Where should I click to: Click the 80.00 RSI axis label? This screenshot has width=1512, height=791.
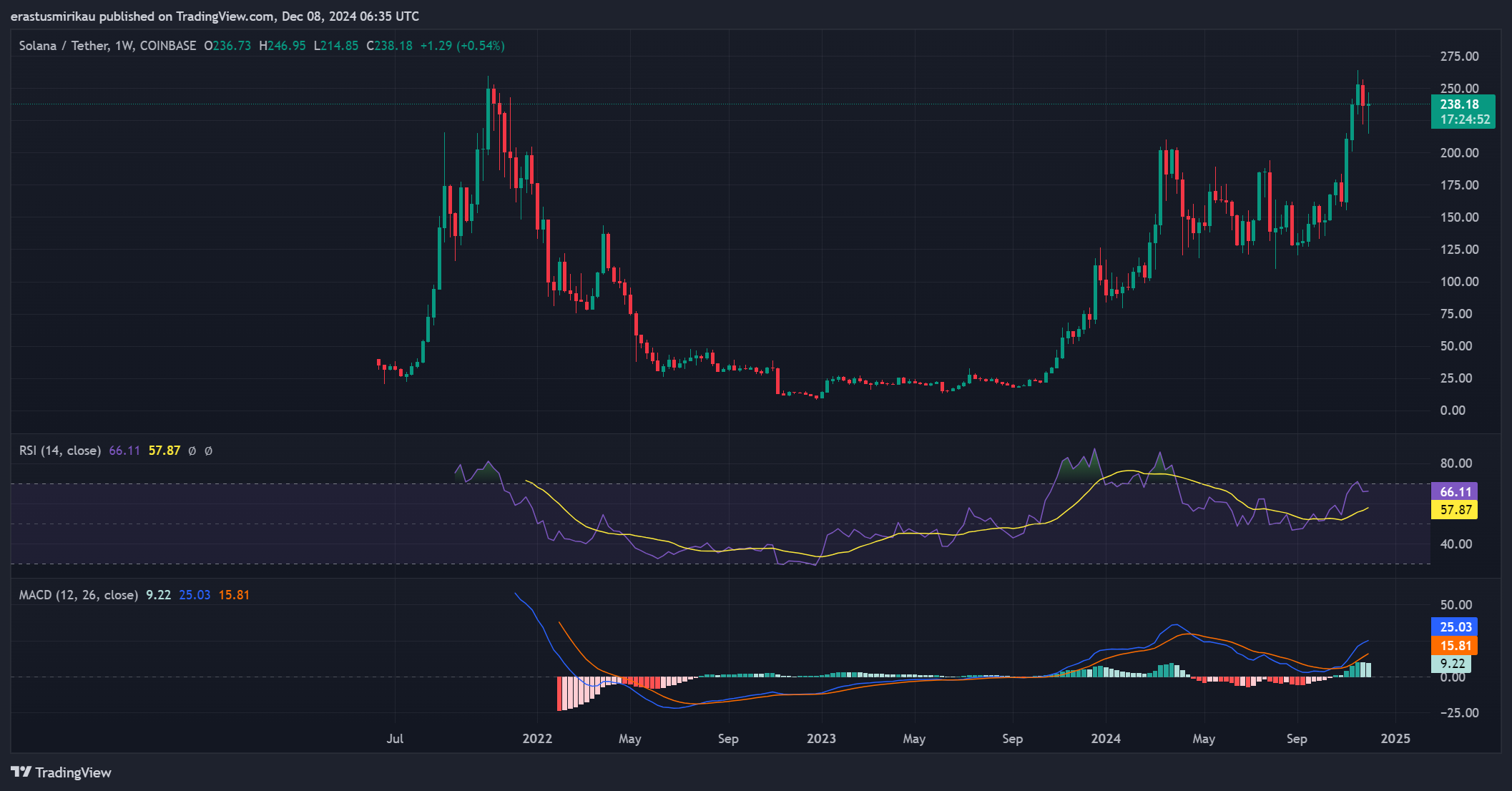tap(1456, 463)
